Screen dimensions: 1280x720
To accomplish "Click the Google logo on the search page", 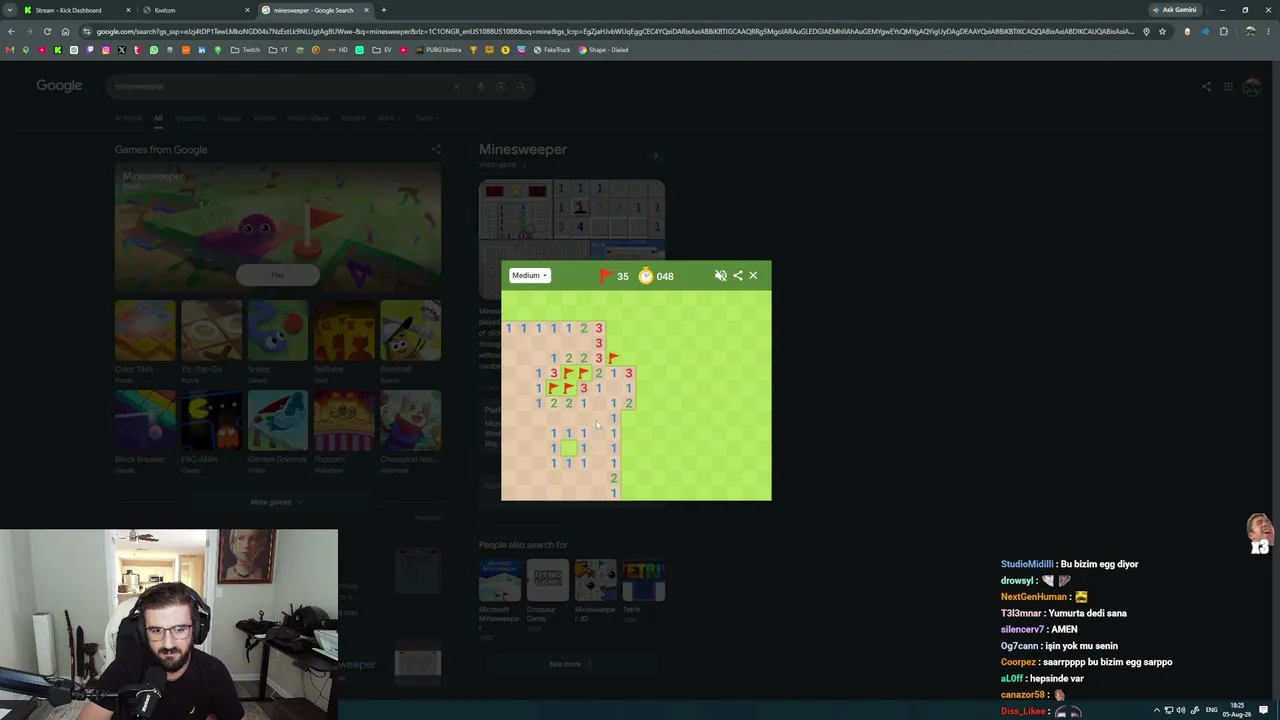I will tap(59, 86).
